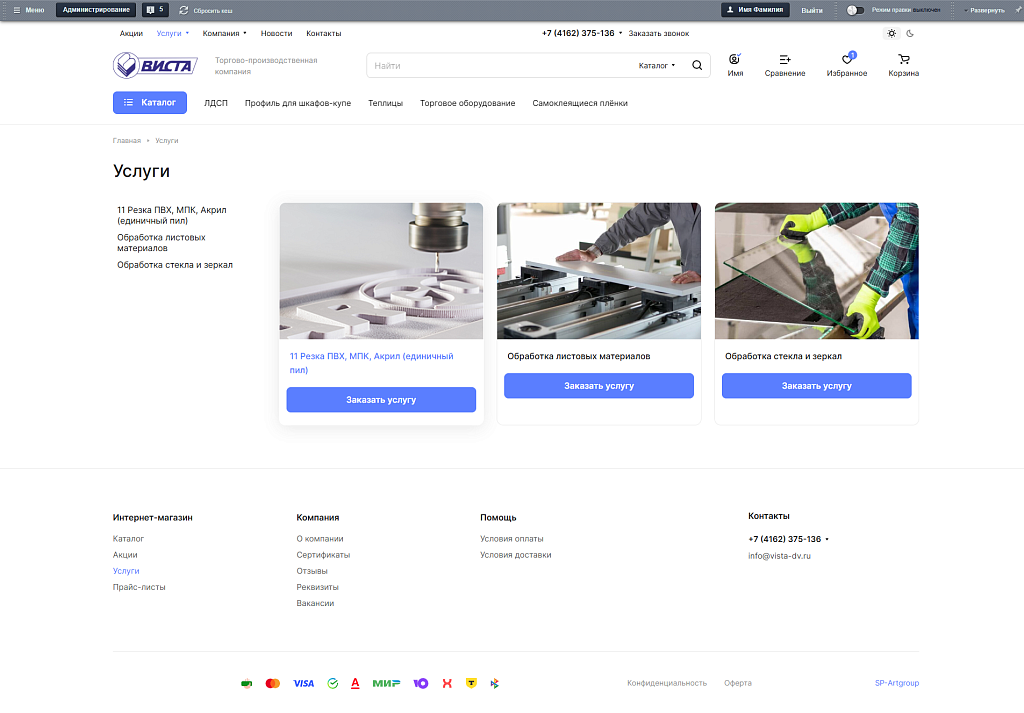This screenshot has height=713, width=1024.
Task: Expand the Компания menu dropdown
Action: coord(224,33)
